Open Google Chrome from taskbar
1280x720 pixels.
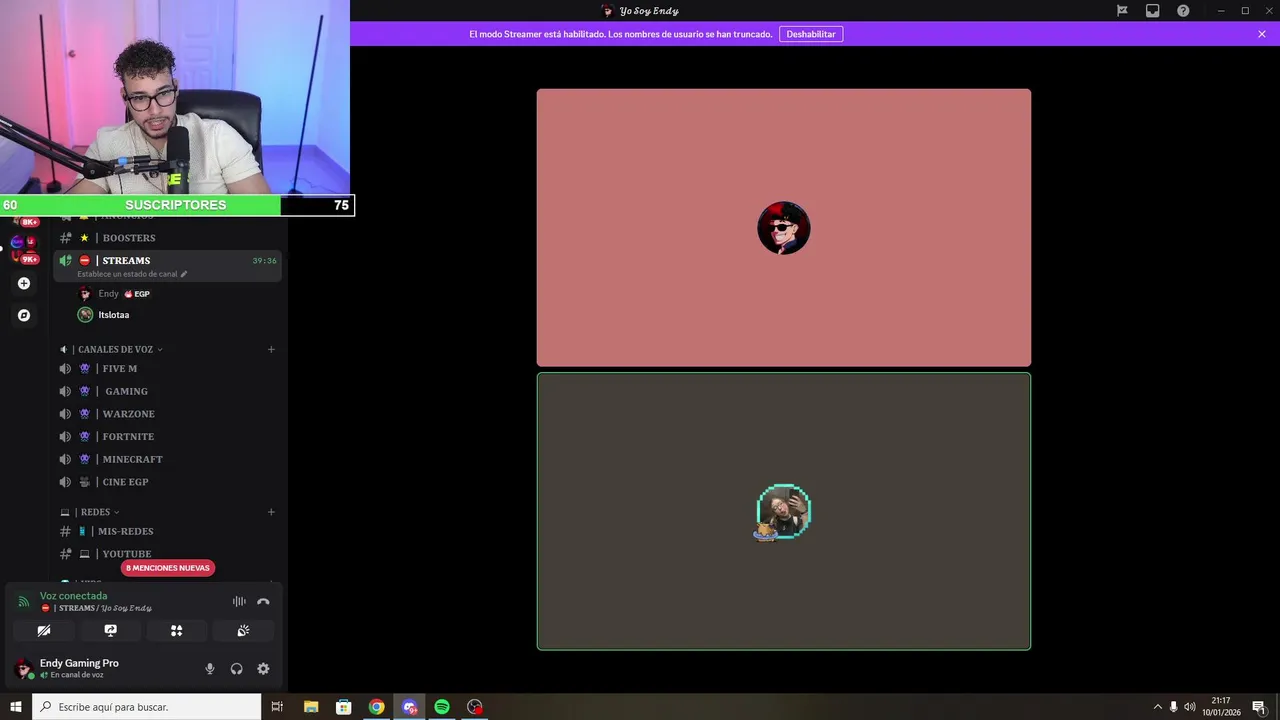(376, 707)
